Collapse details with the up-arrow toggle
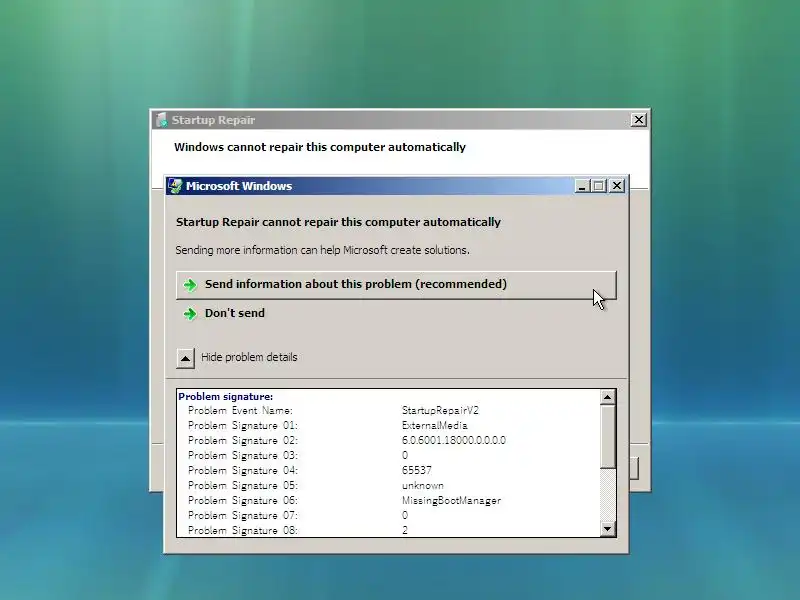 click(x=185, y=358)
